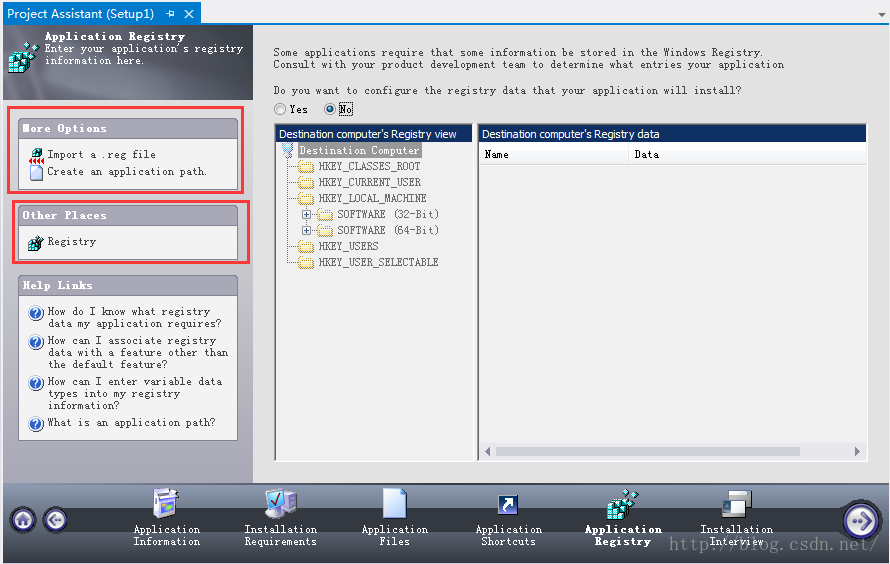This screenshot has width=890, height=564.
Task: Select the Destination Computer tree item
Action: click(359, 150)
